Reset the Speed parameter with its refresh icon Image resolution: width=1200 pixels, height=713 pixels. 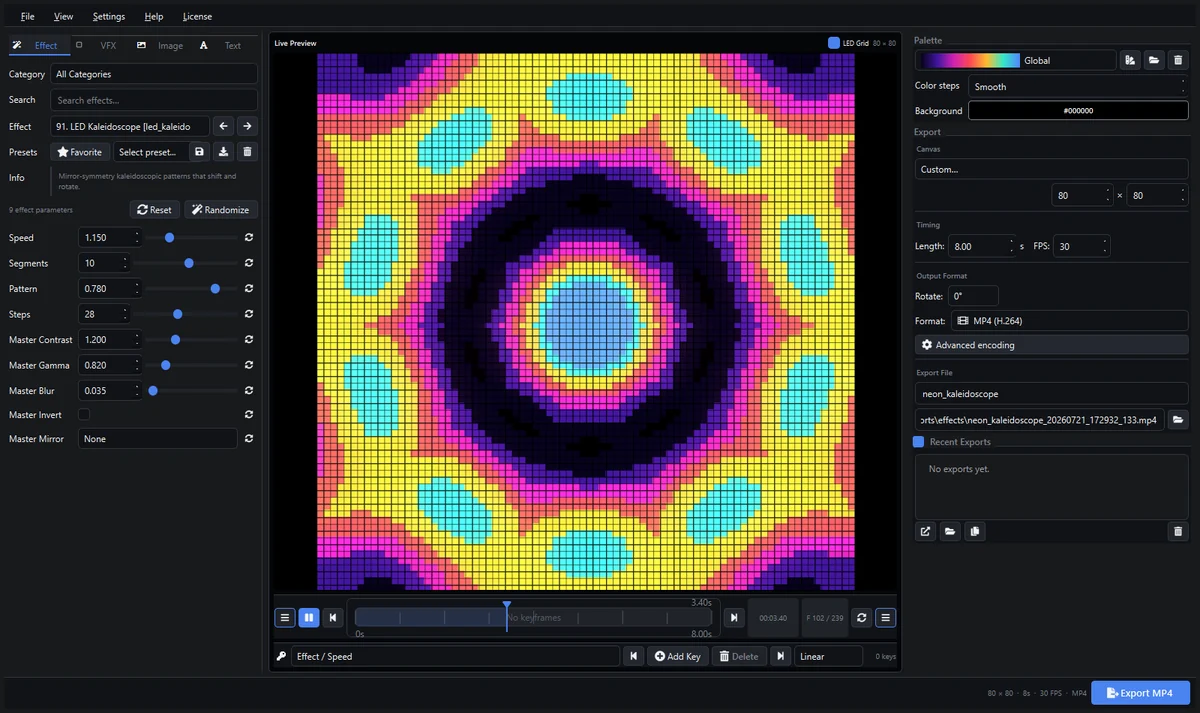click(248, 238)
